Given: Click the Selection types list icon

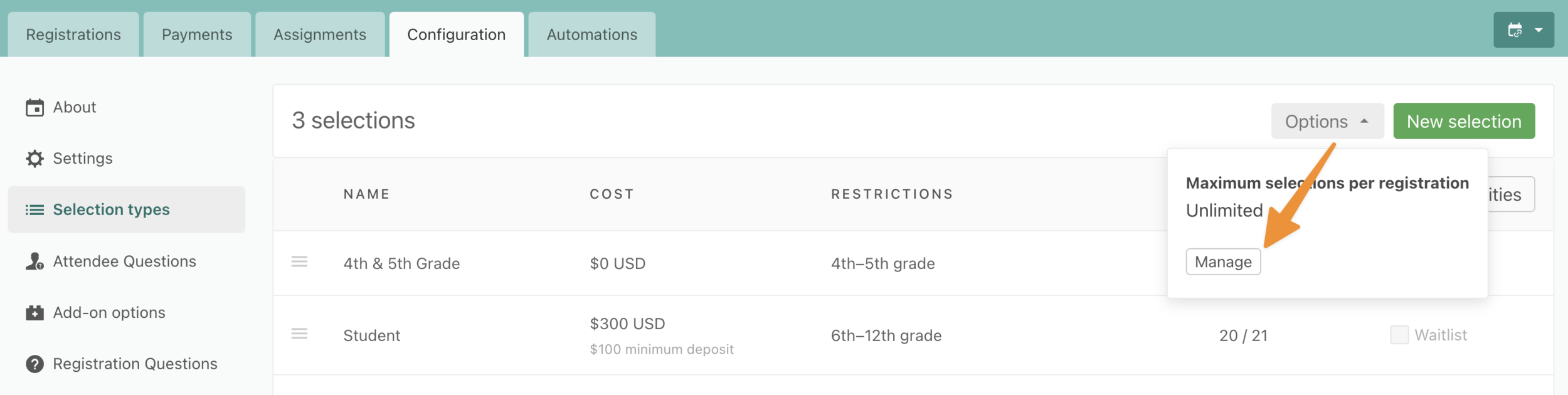Looking at the screenshot, I should (34, 210).
